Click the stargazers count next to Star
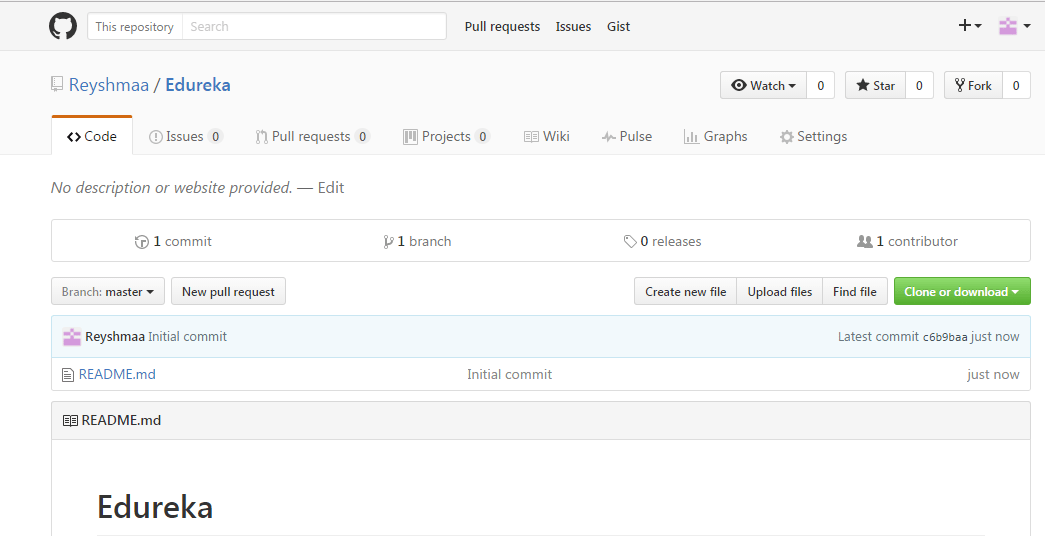Screen dimensions: 1045x536 [x=919, y=85]
